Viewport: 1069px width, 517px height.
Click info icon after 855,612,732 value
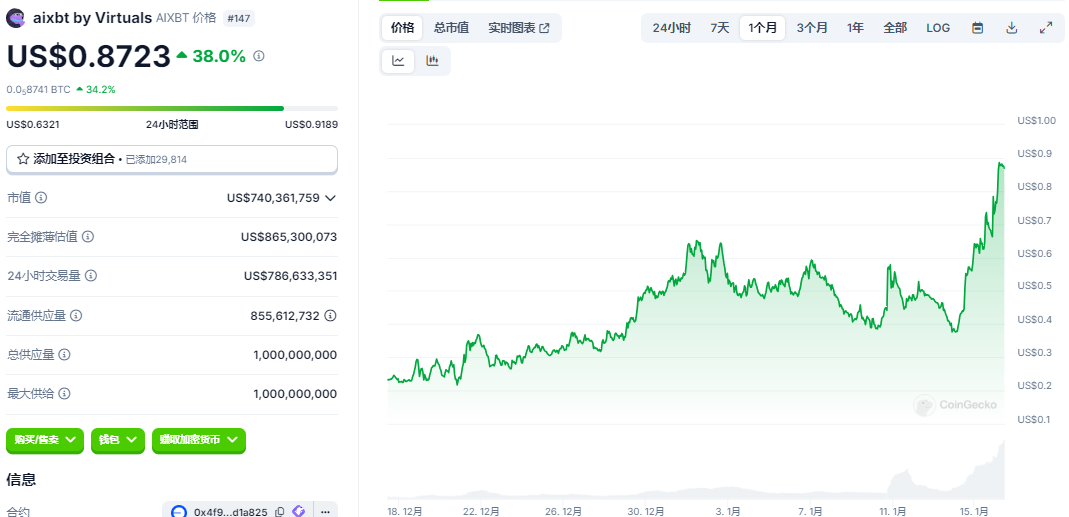[x=331, y=316]
